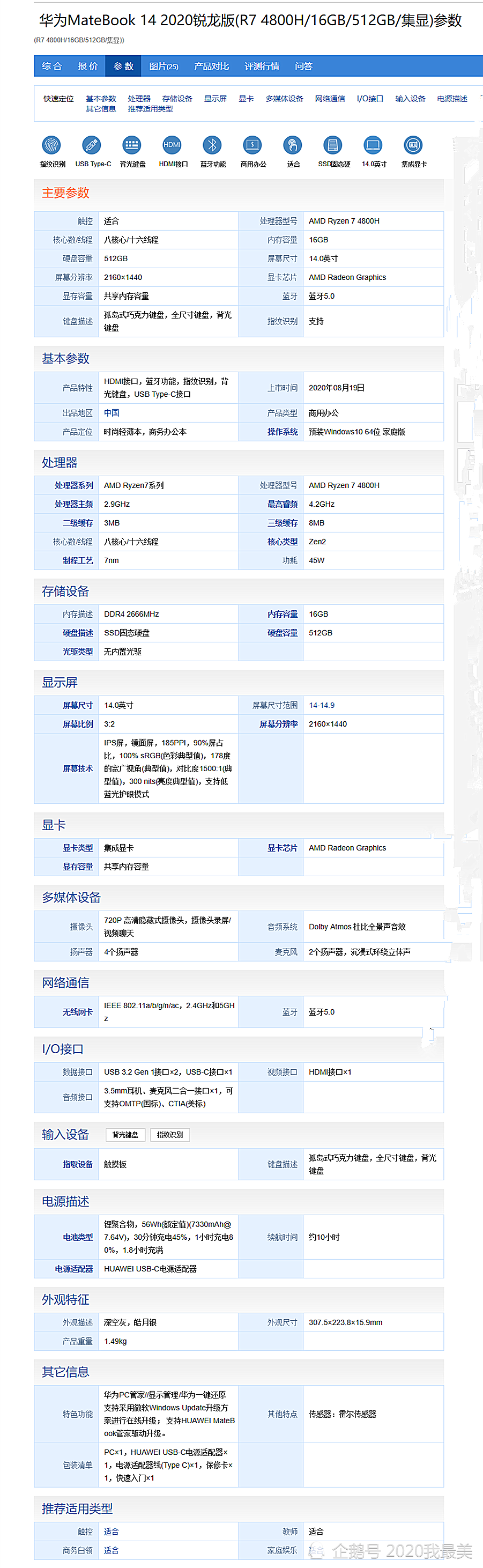Jump to 其它信息 quick link
This screenshot has width=483, height=1568.
101,109
